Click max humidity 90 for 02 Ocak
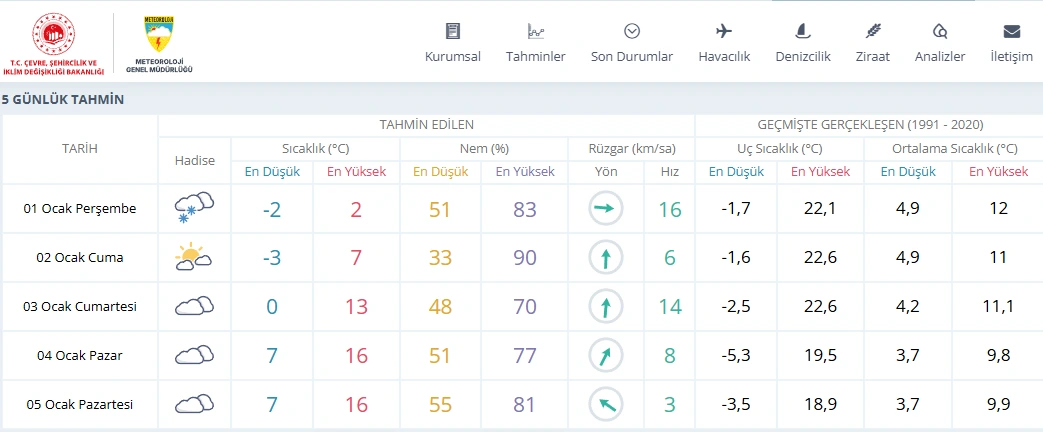Viewport: 1043px width, 432px height. pos(525,258)
